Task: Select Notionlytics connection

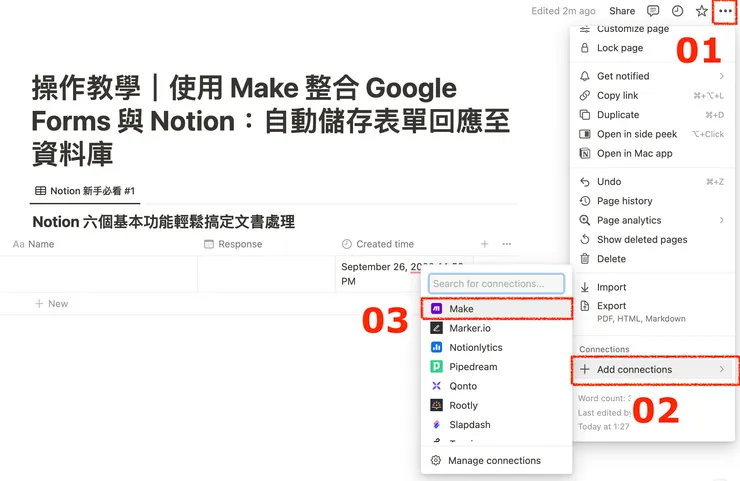Action: (x=496, y=347)
